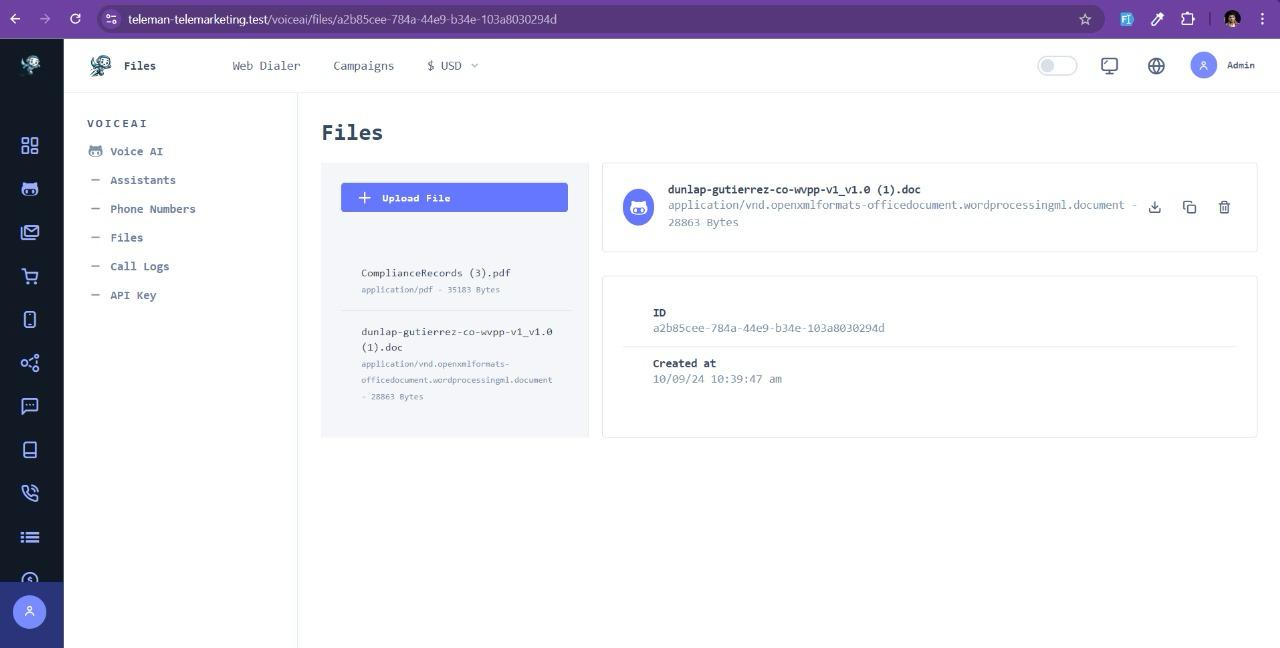Click the robot icon in the dark sidebar
The height and width of the screenshot is (648, 1280).
click(x=29, y=189)
